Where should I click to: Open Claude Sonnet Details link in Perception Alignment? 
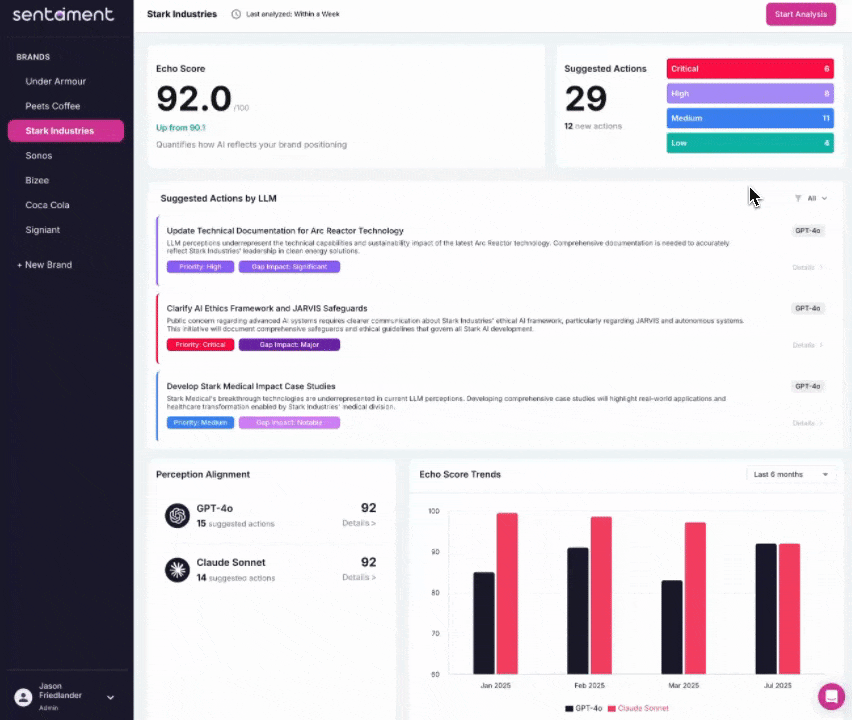[359, 577]
